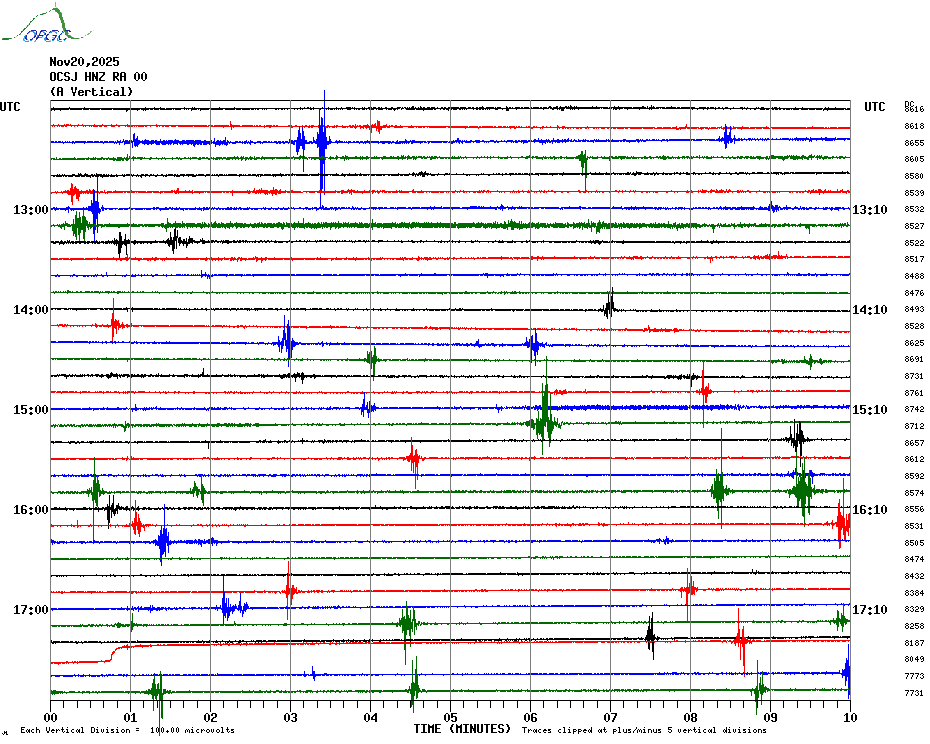The width and height of the screenshot is (930, 744).
Task: Click the DC offset value 8049
Action: pos(914,659)
